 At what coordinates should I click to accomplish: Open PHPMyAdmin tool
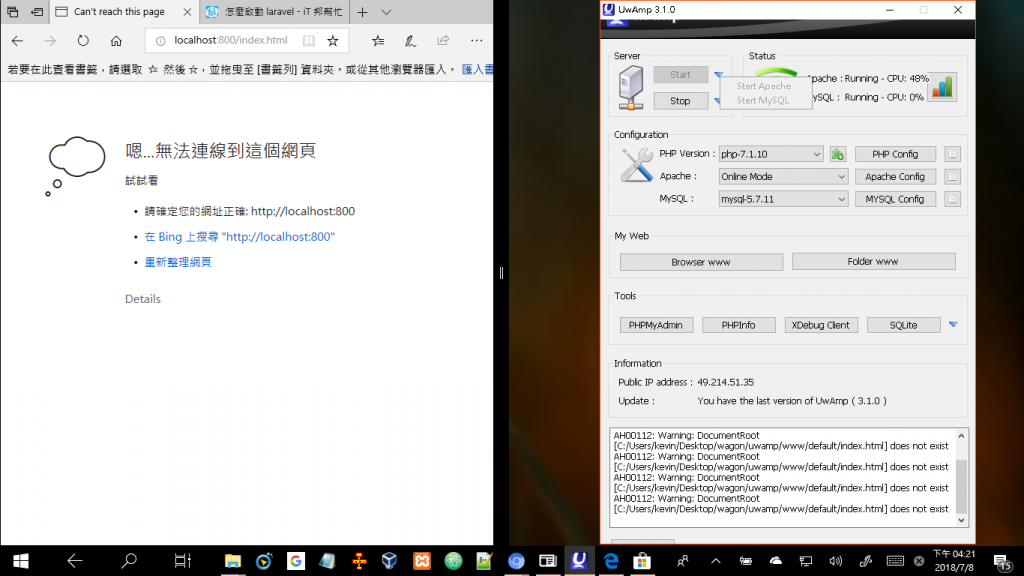pos(656,325)
